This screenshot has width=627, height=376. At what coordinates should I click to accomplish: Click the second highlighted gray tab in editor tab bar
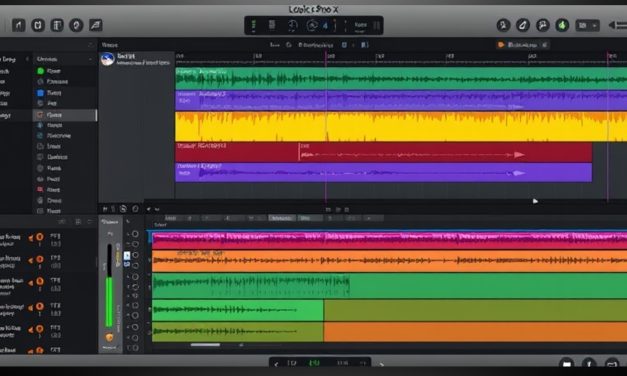(x=310, y=218)
